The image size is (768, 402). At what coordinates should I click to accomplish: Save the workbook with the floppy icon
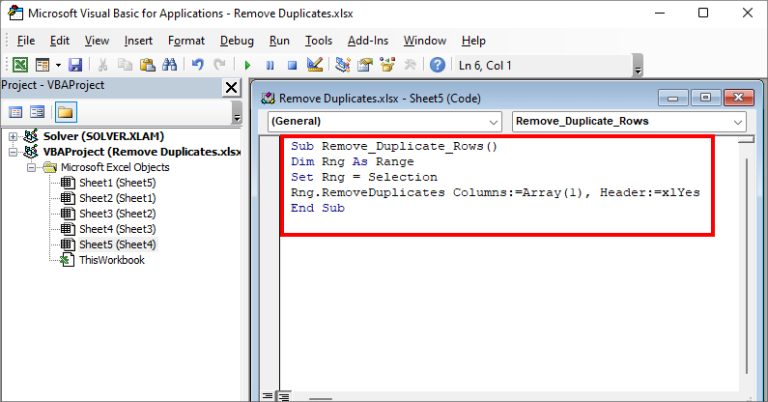coord(75,65)
